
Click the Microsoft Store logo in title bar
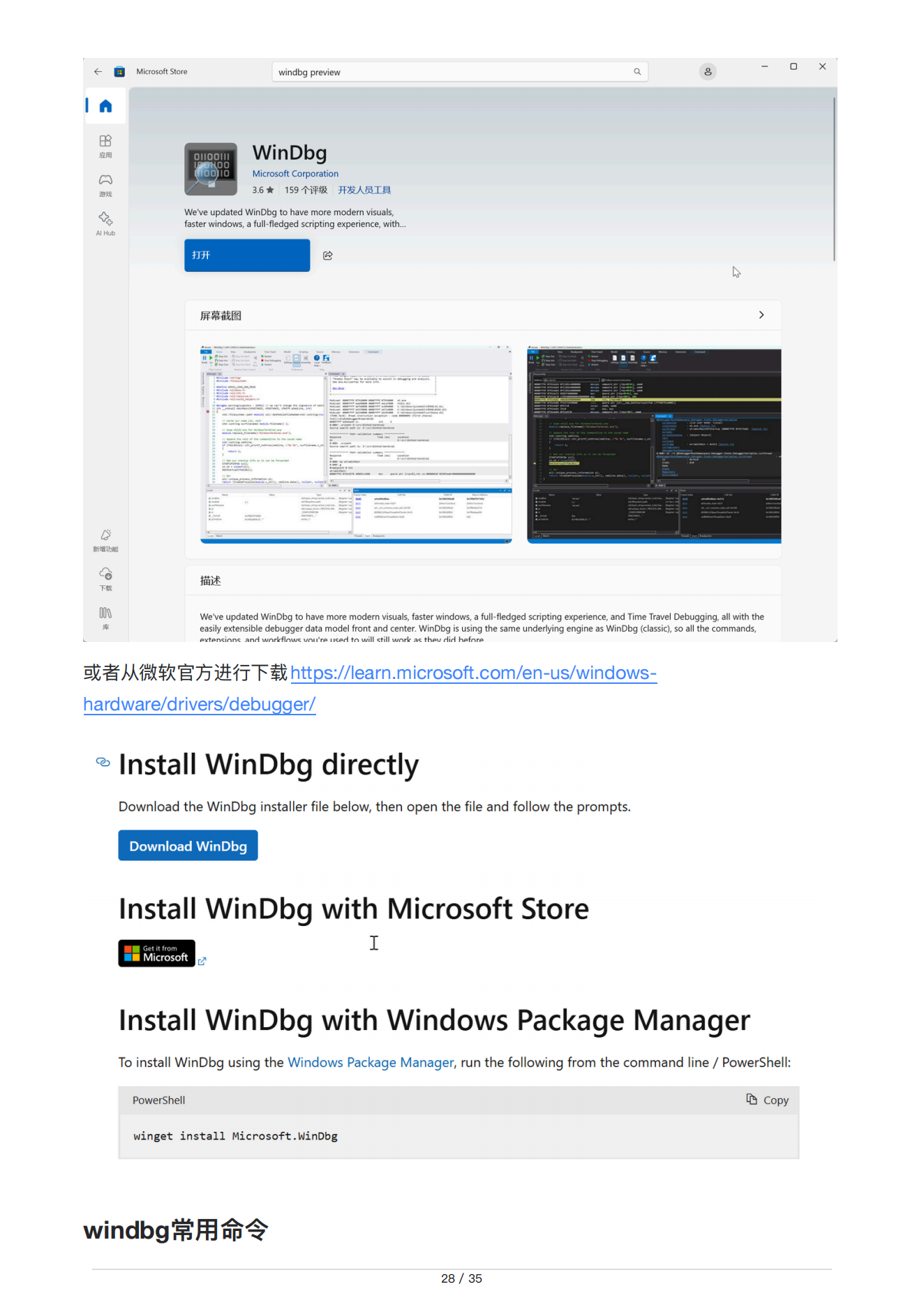coord(119,72)
